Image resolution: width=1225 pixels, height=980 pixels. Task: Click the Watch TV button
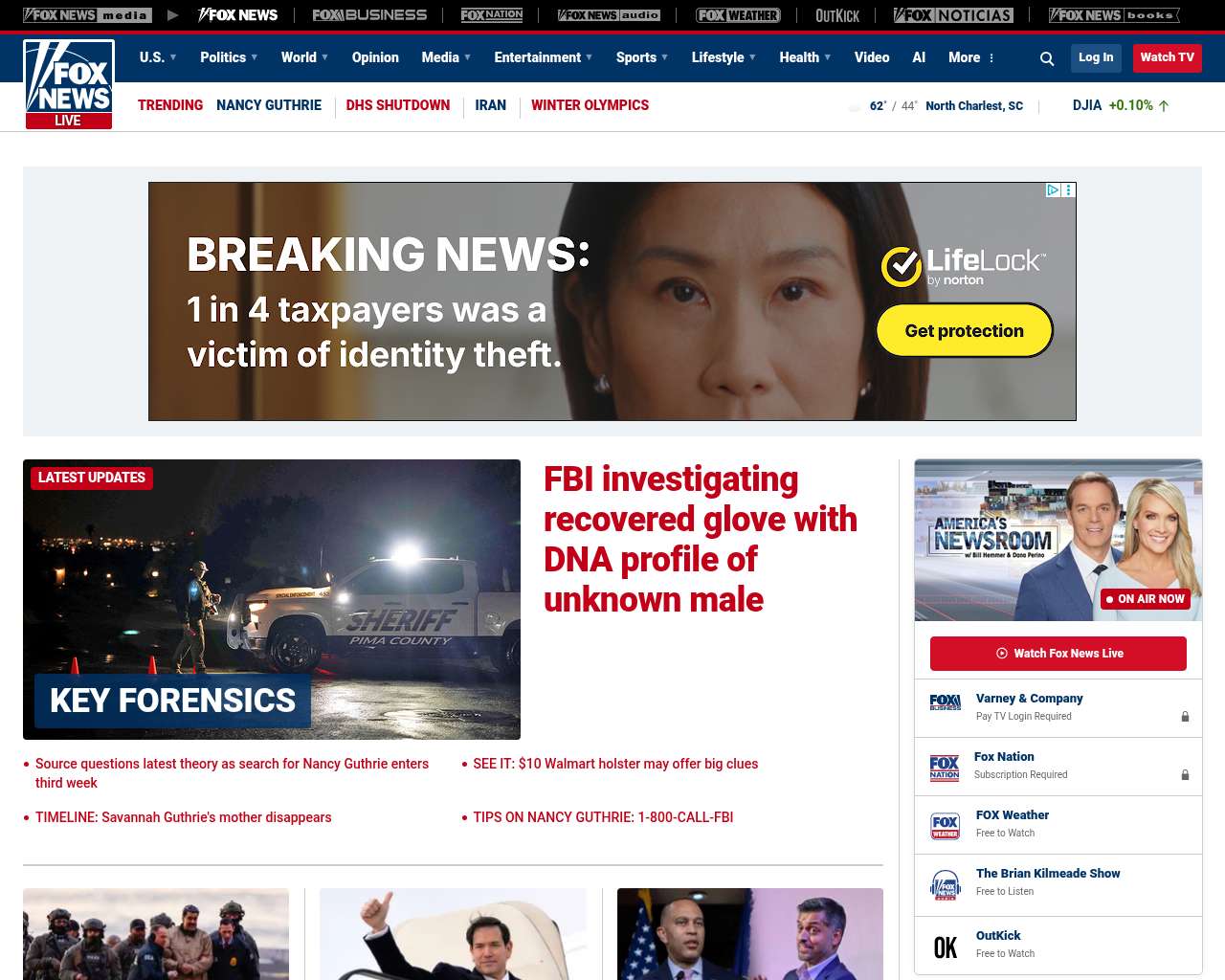click(1168, 57)
